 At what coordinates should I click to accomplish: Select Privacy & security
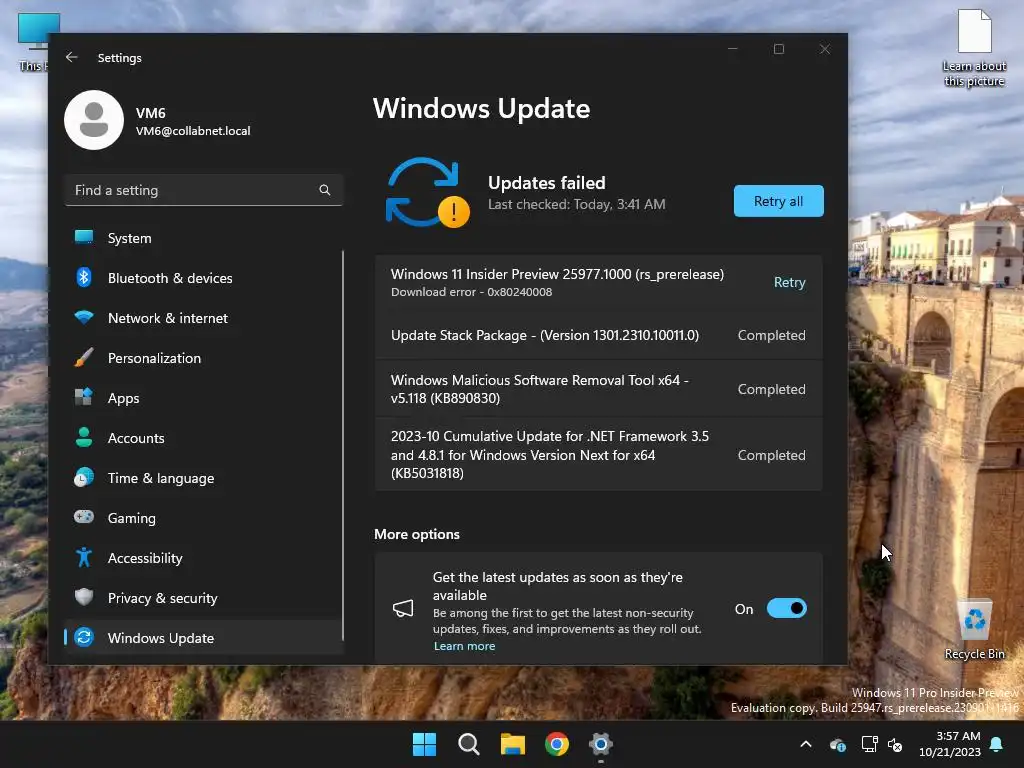(204, 598)
